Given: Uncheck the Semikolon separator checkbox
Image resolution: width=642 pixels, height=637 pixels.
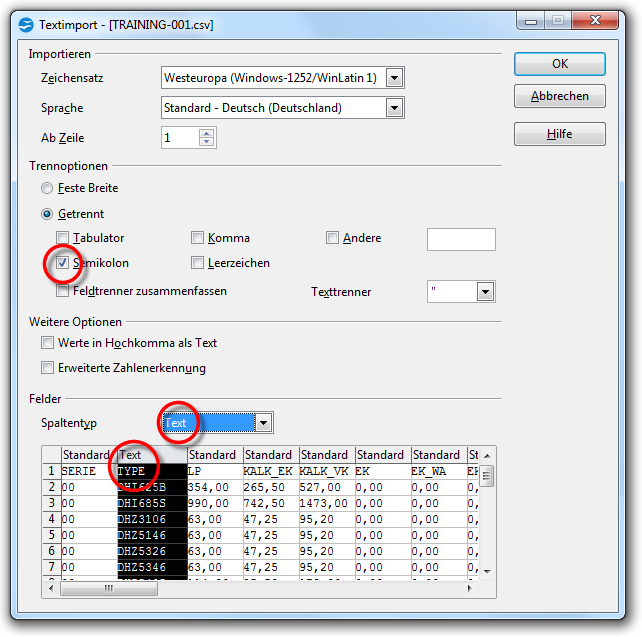Looking at the screenshot, I should point(63,263).
